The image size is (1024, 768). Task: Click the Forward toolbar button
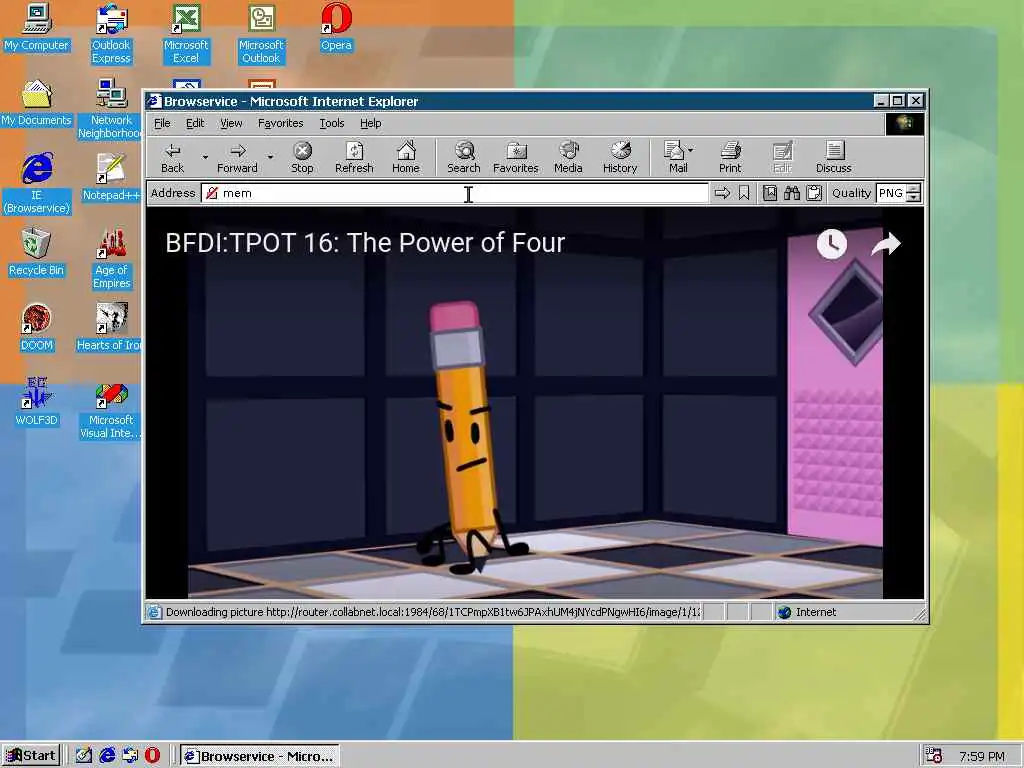click(x=237, y=157)
